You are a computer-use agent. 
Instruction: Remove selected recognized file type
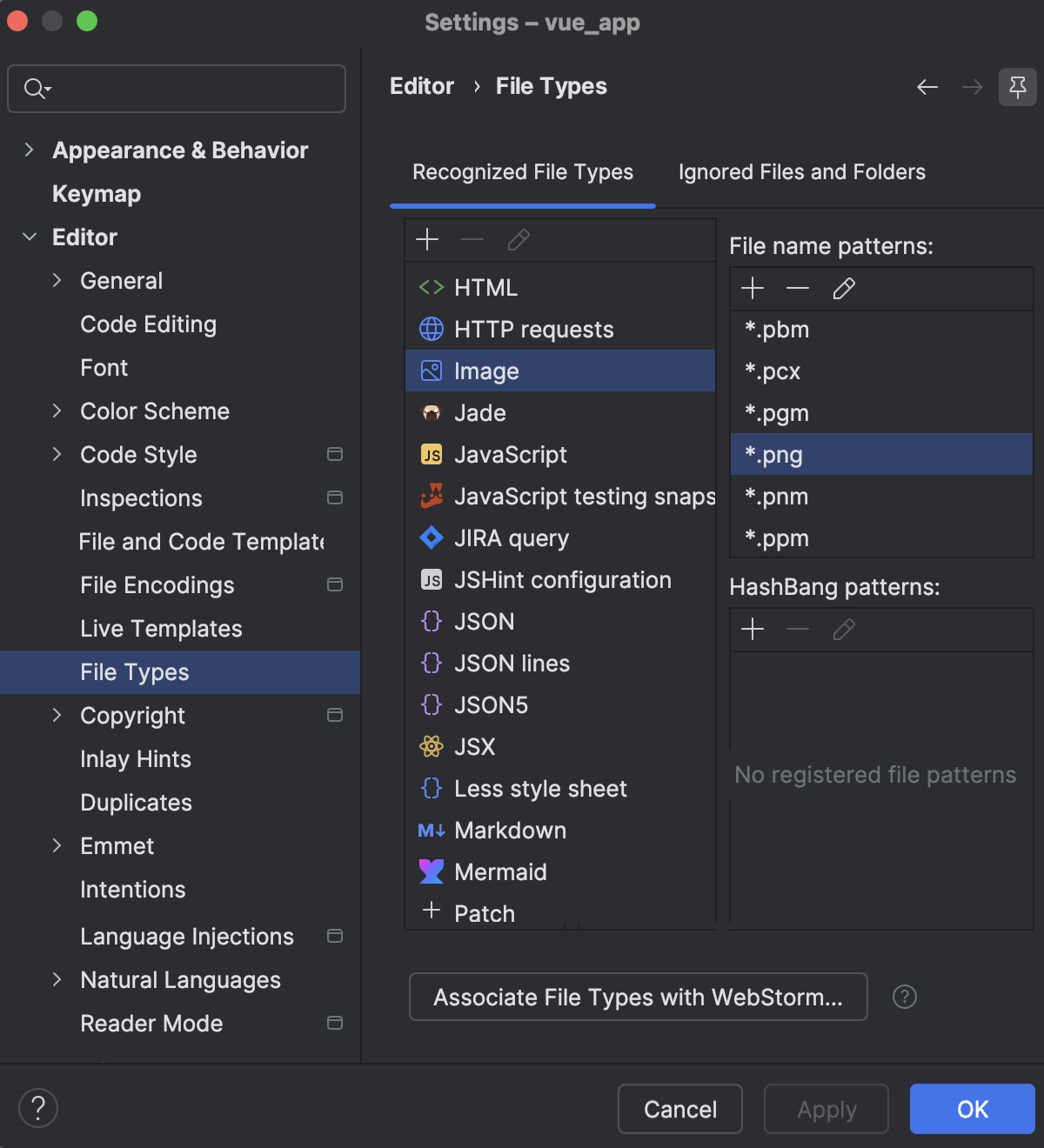[x=472, y=239]
